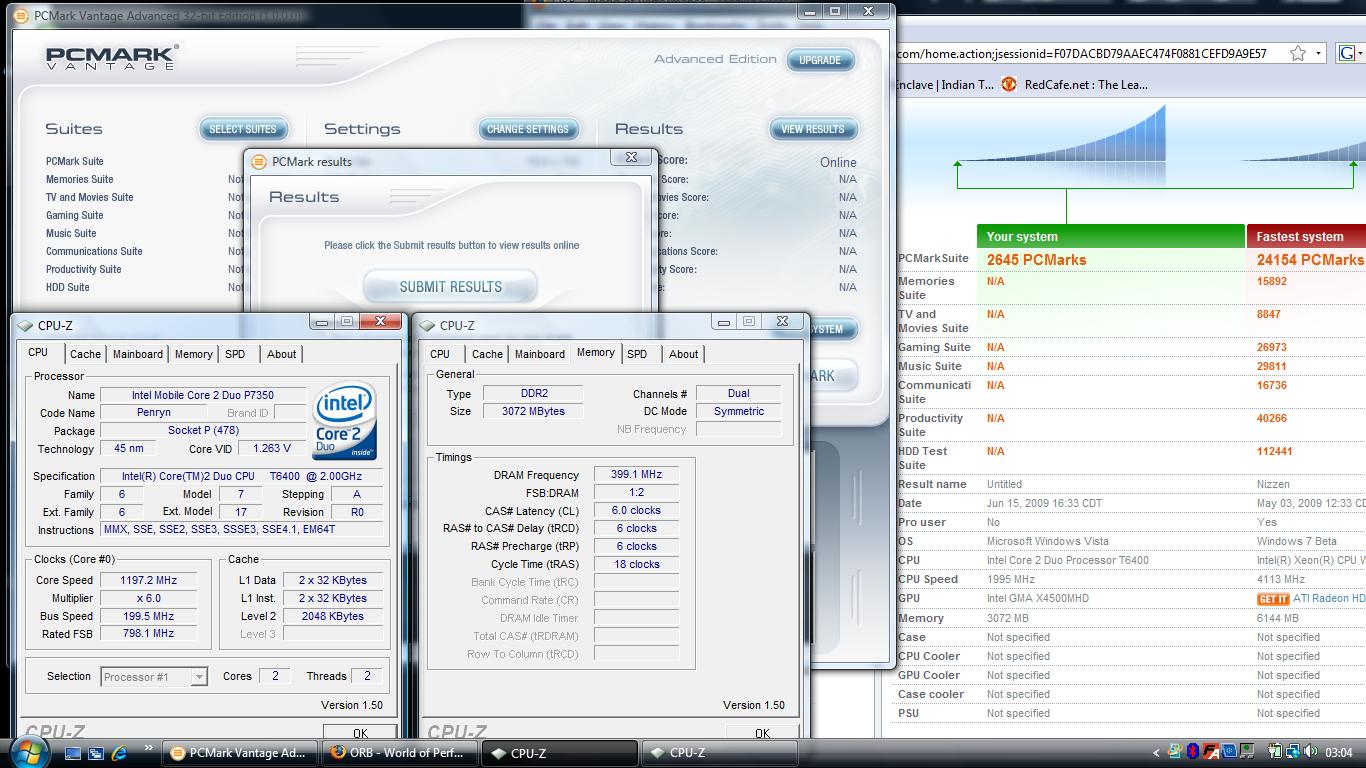Click the Core Speed 1197.2 MHz value
The height and width of the screenshot is (768, 1366).
[x=148, y=580]
